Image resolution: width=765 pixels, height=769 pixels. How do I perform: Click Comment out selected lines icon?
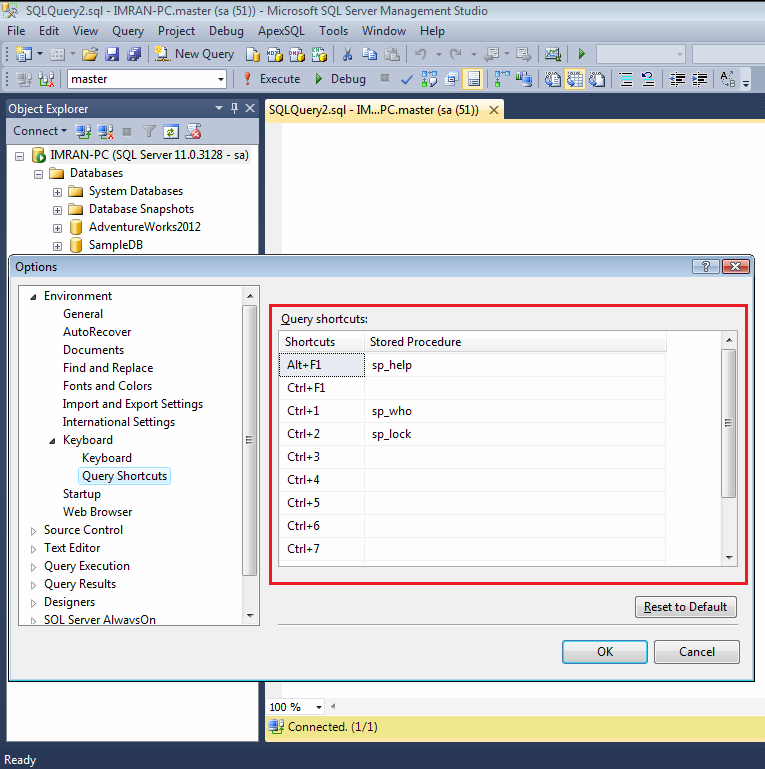(626, 79)
